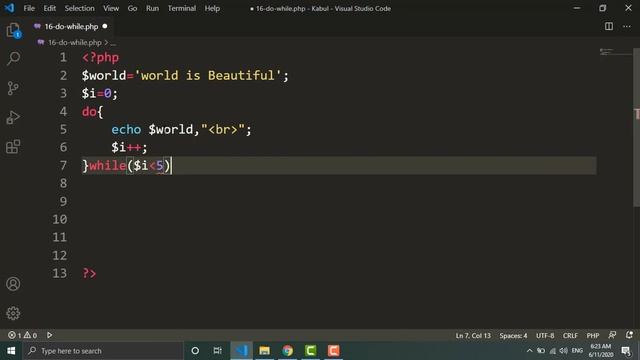The height and width of the screenshot is (360, 640).
Task: Click the while keyword on line 7
Action: click(107, 165)
